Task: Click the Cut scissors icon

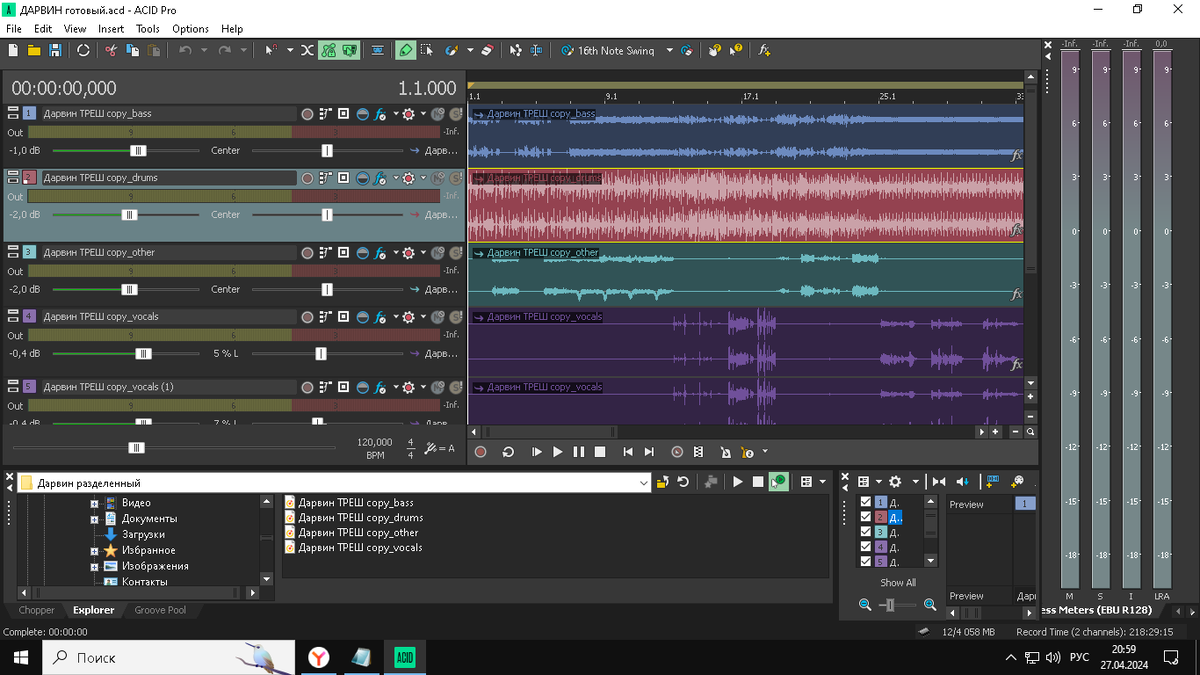Action: 111,50
